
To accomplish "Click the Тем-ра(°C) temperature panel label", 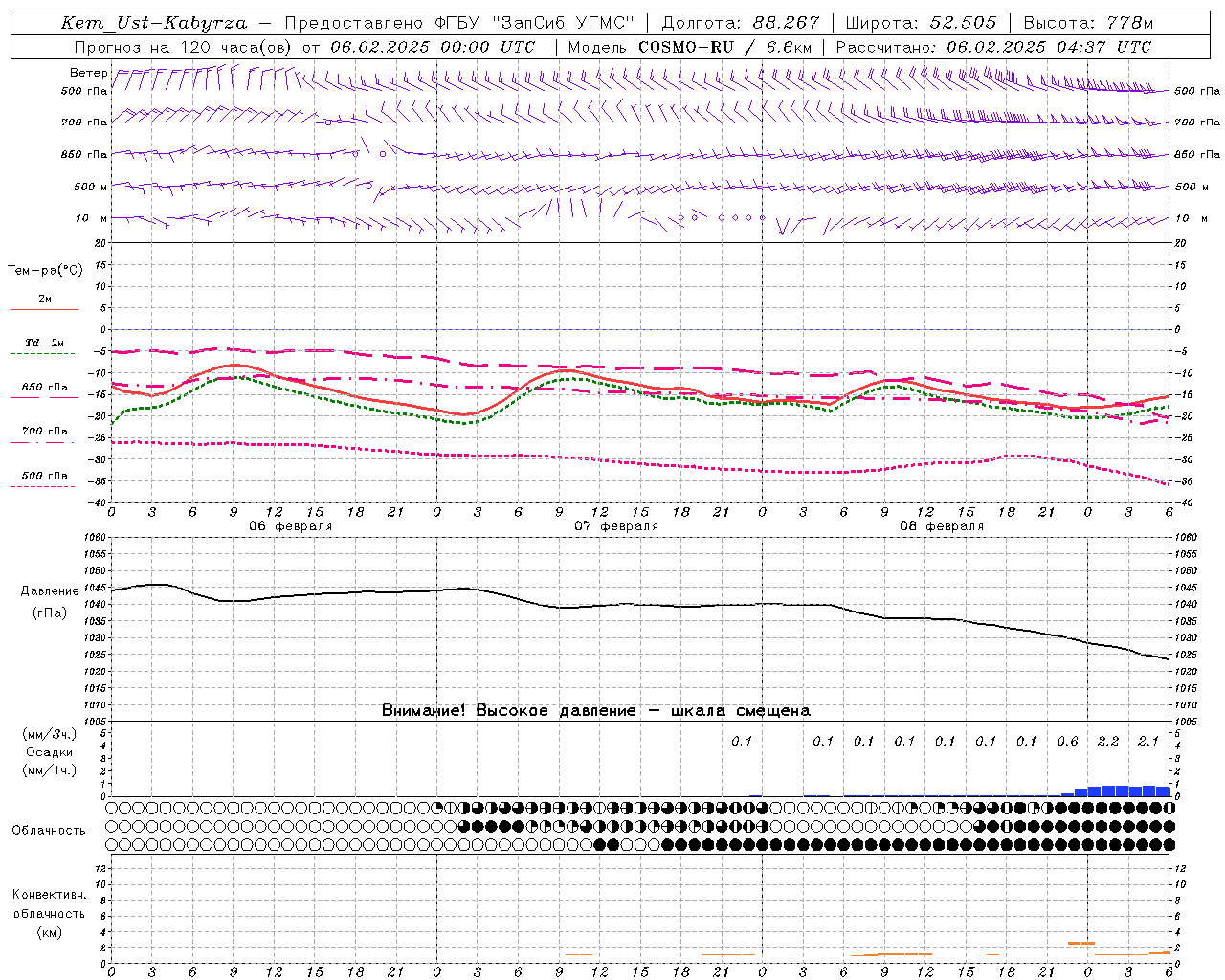I will 45,271.
